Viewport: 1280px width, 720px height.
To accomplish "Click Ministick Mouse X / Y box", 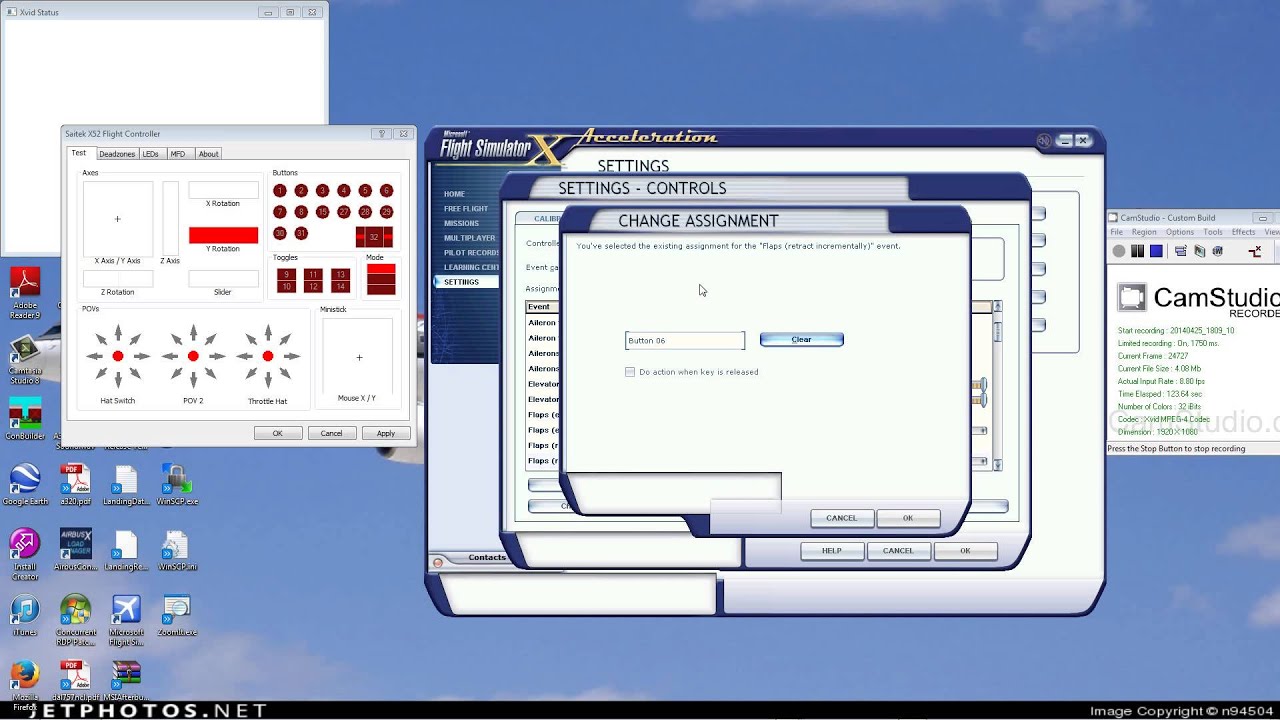I will (x=357, y=357).
